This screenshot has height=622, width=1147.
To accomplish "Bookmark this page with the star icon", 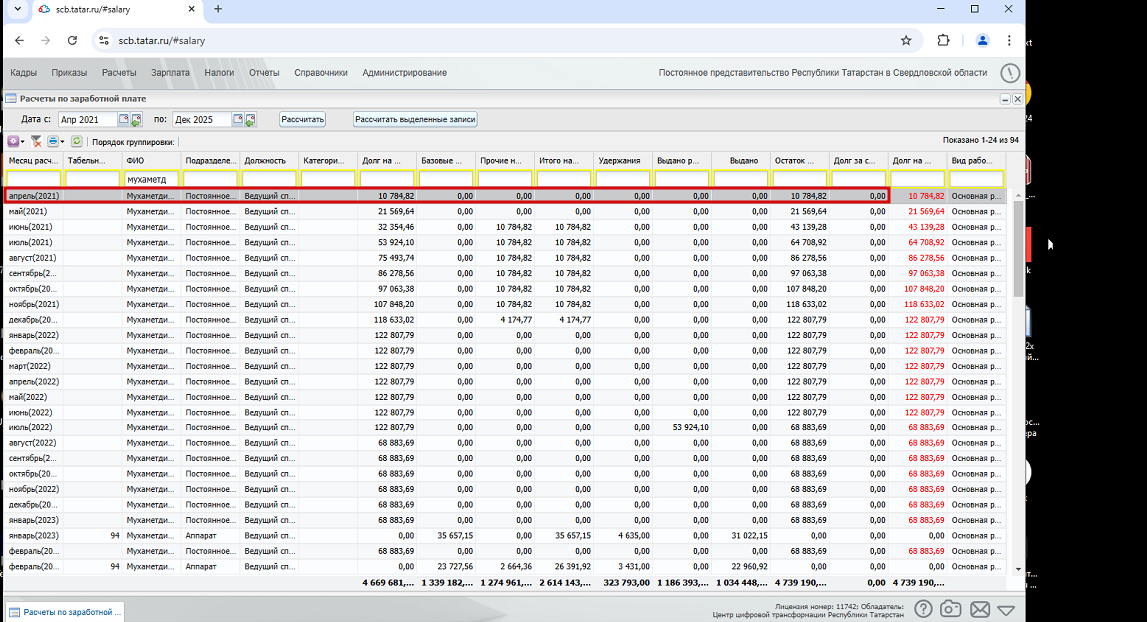I will pyautogui.click(x=906, y=41).
